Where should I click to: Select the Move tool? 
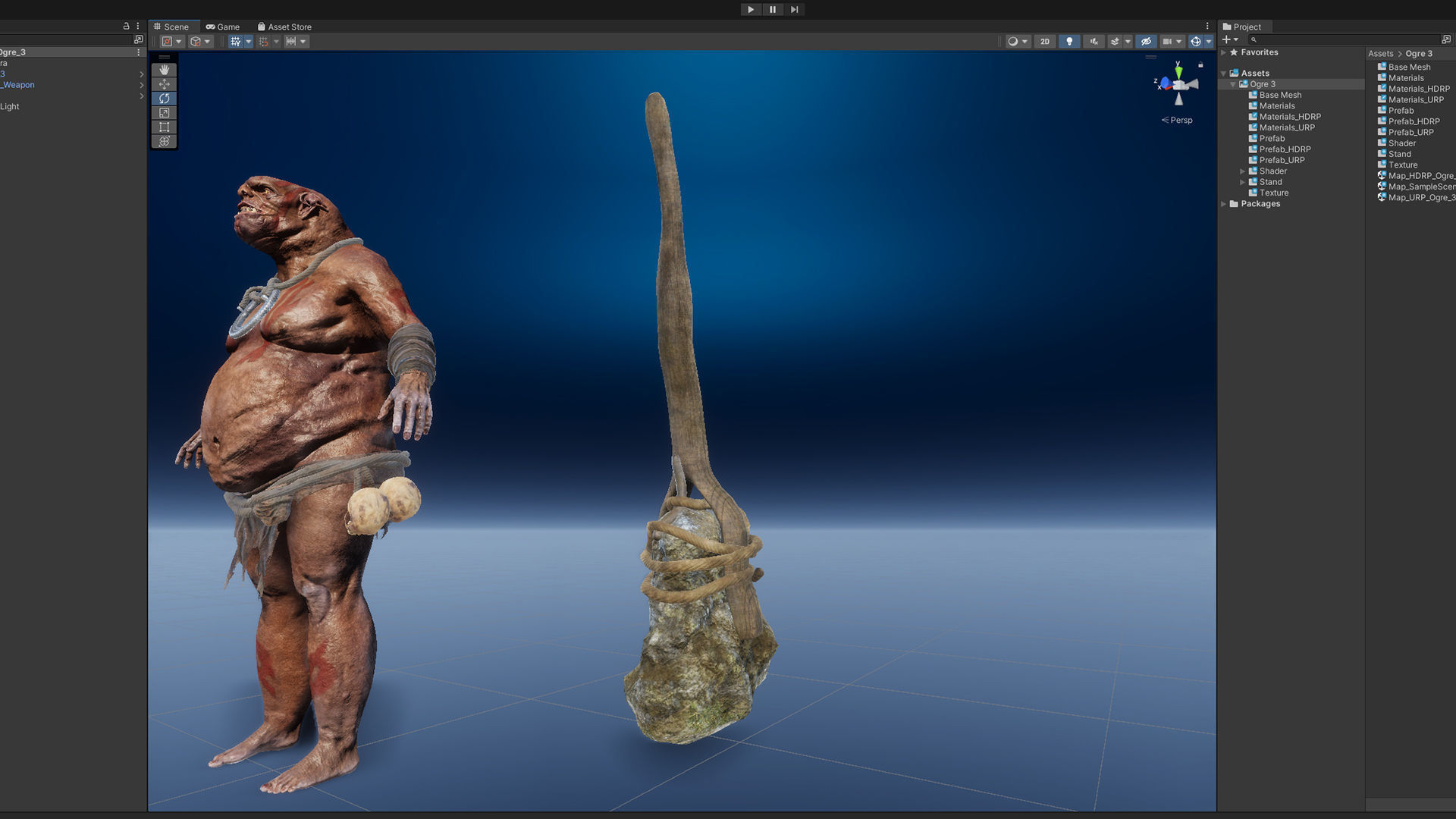tap(164, 84)
